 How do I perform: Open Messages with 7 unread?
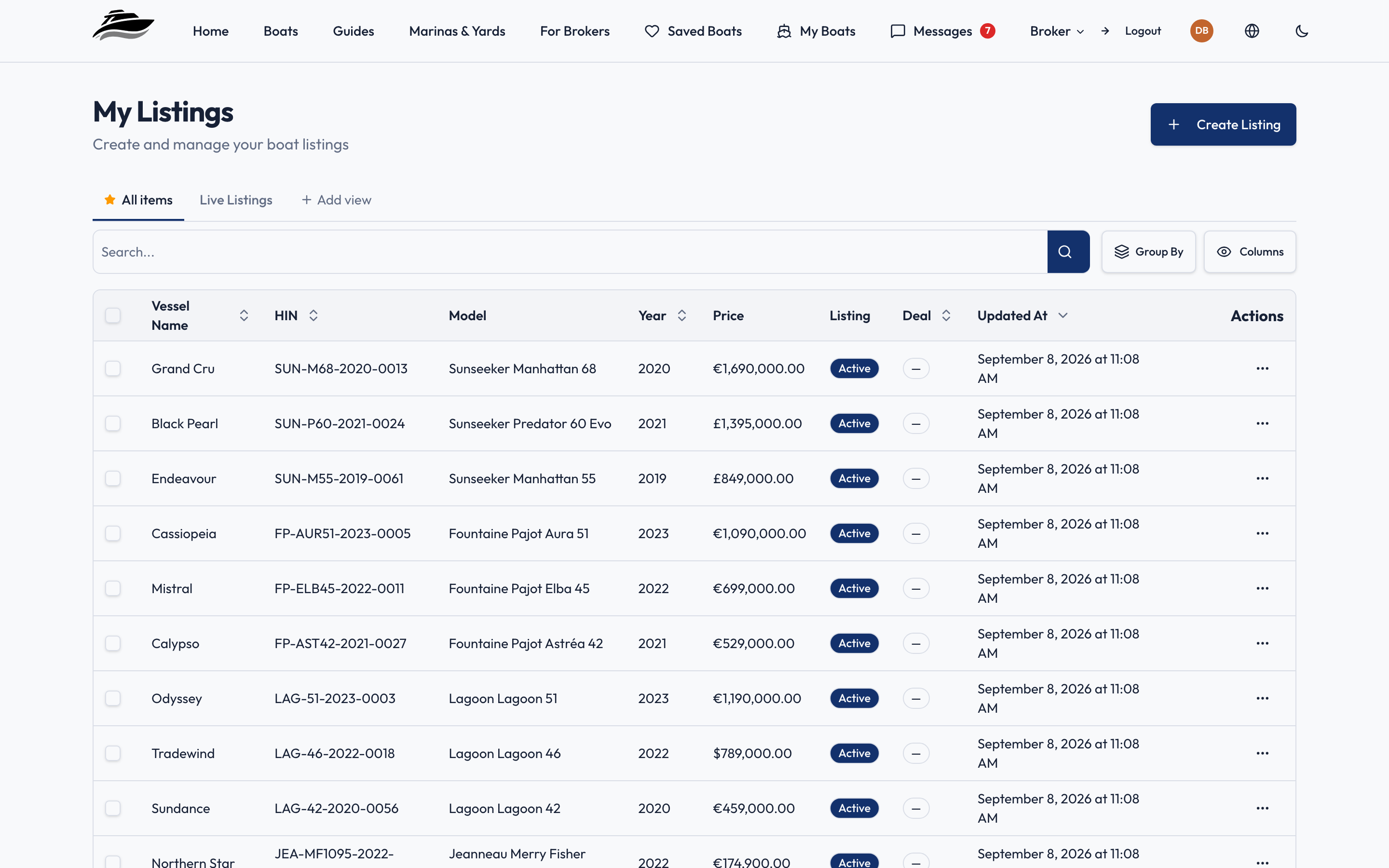pos(942,31)
